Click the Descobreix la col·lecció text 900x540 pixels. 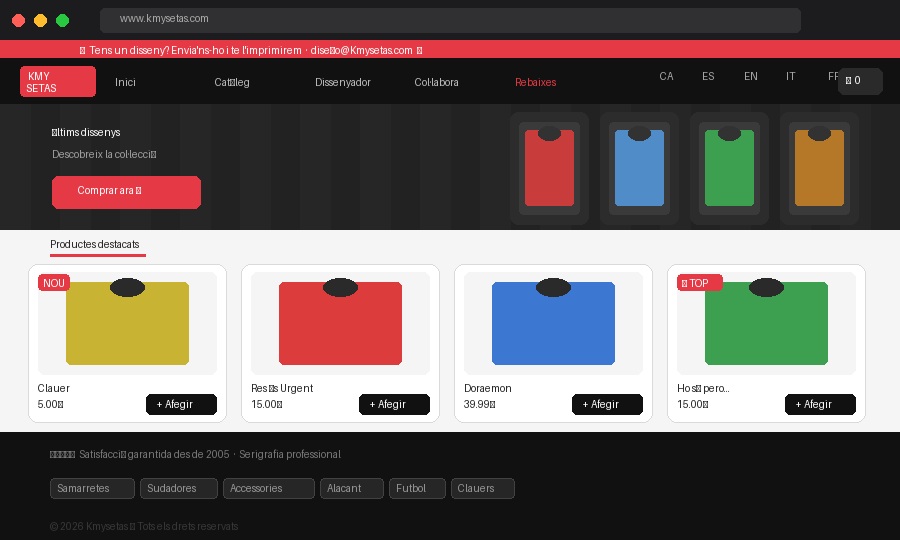pos(104,154)
